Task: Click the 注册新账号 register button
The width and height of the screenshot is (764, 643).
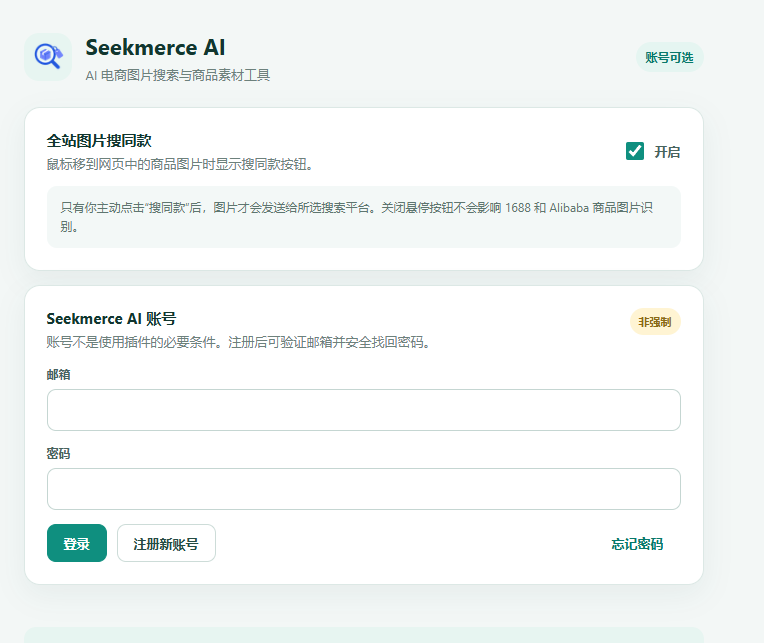Action: (x=166, y=543)
